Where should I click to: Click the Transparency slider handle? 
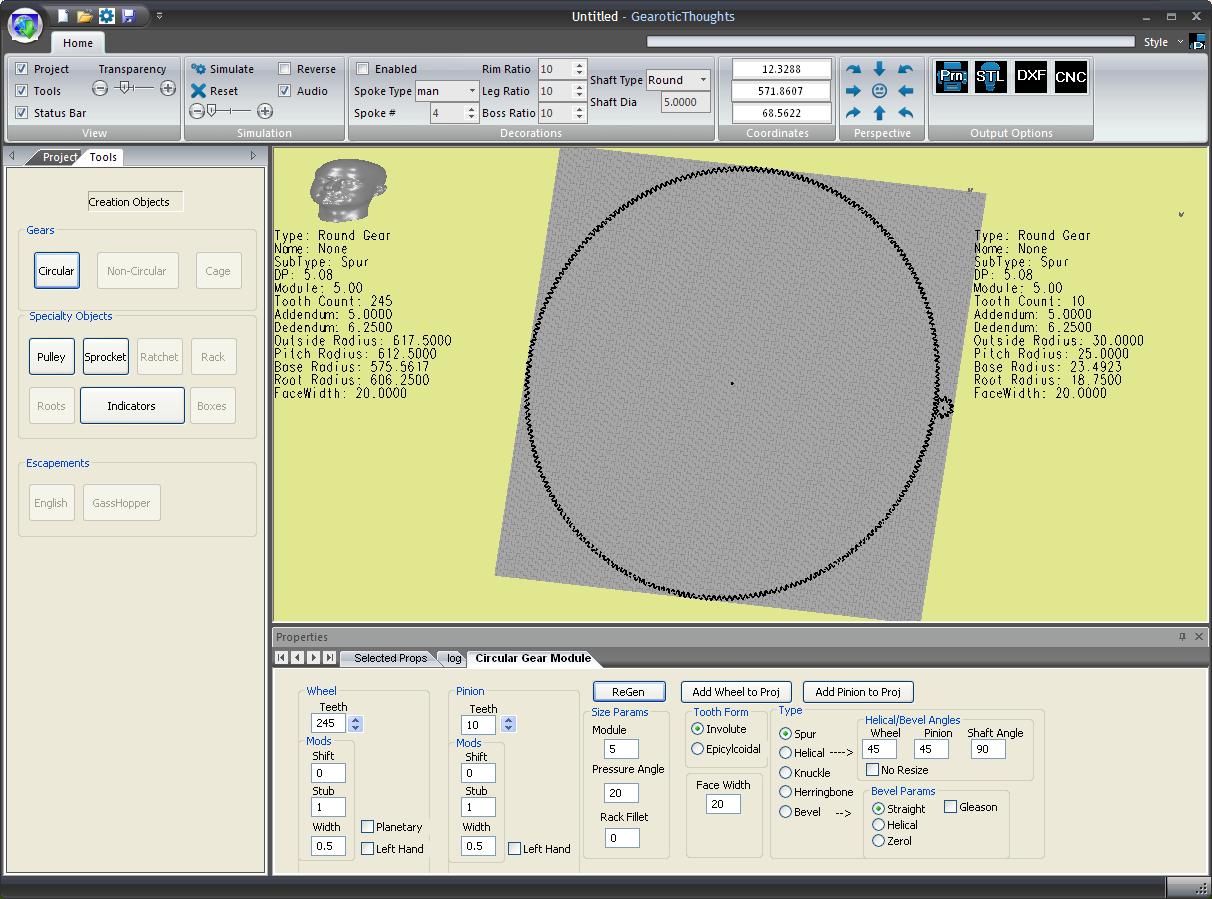pyautogui.click(x=124, y=88)
